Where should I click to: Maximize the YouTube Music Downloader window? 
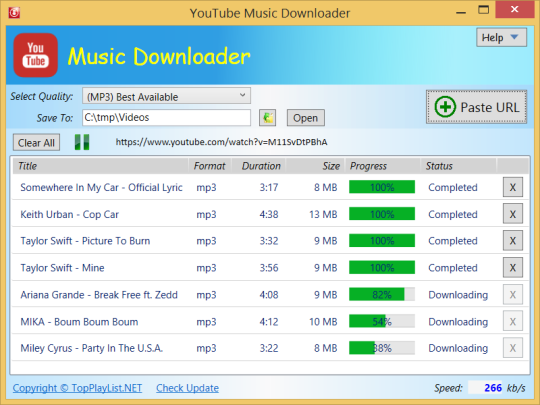click(484, 10)
